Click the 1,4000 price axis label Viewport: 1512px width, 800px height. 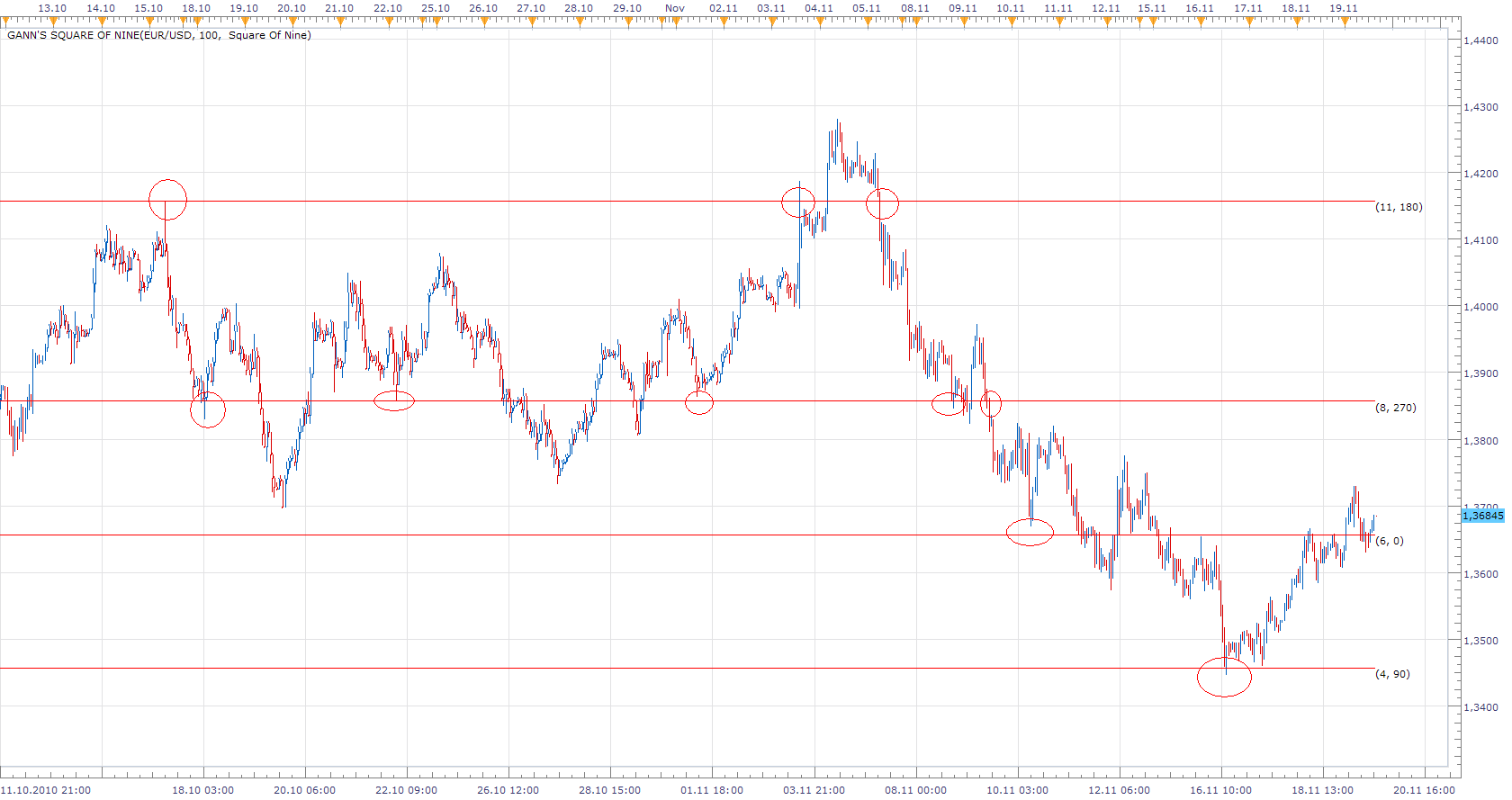coord(1480,307)
